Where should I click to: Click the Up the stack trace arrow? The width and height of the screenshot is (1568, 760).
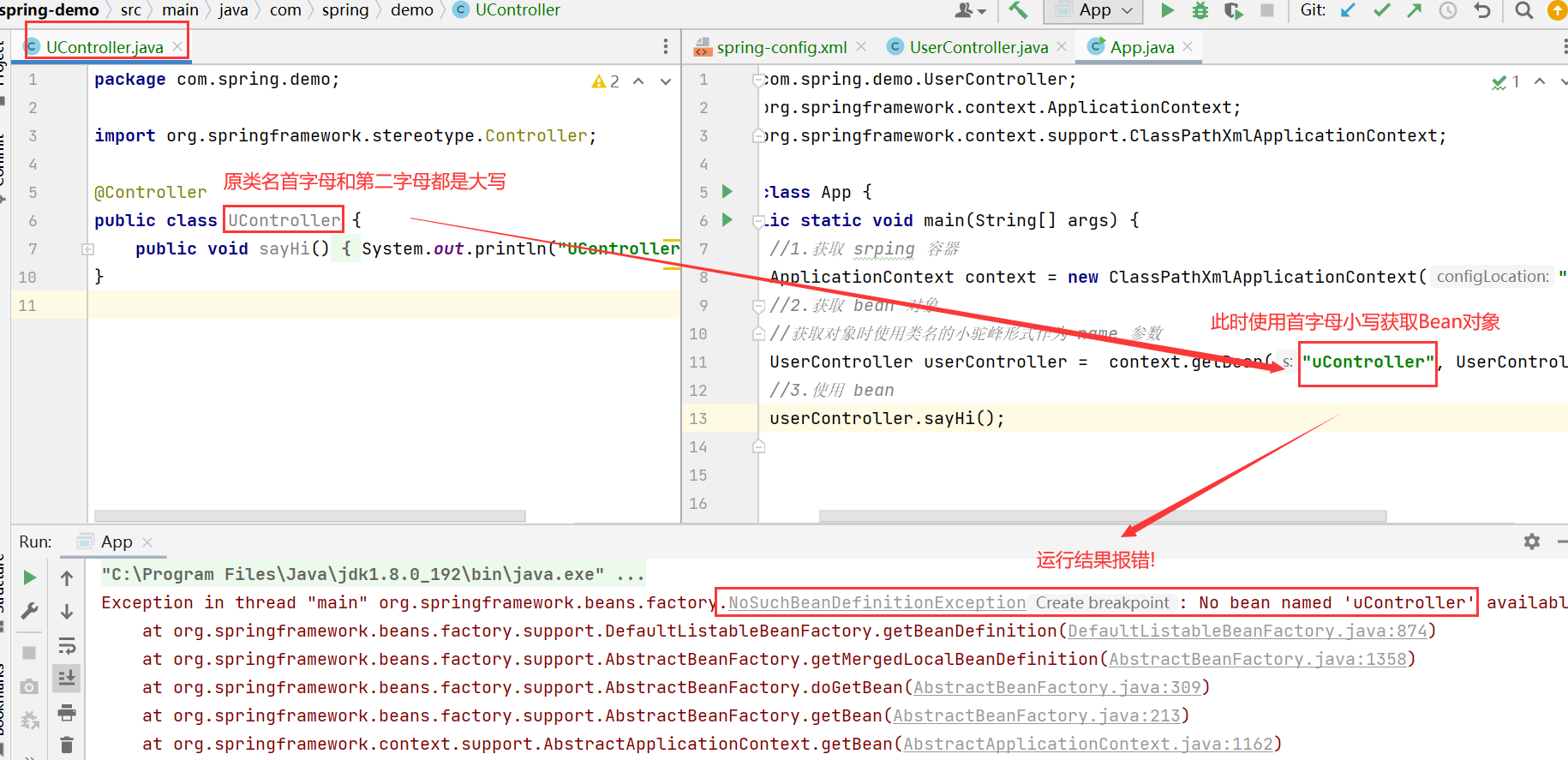point(67,578)
